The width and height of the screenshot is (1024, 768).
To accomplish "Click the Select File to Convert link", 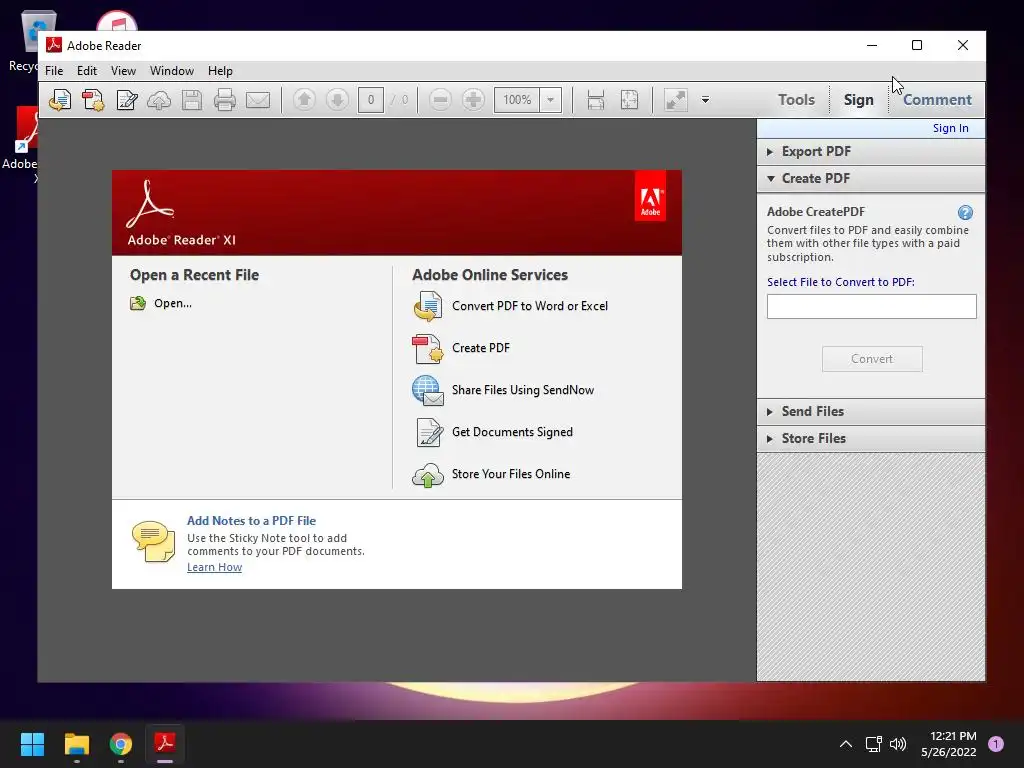I will tap(840, 282).
